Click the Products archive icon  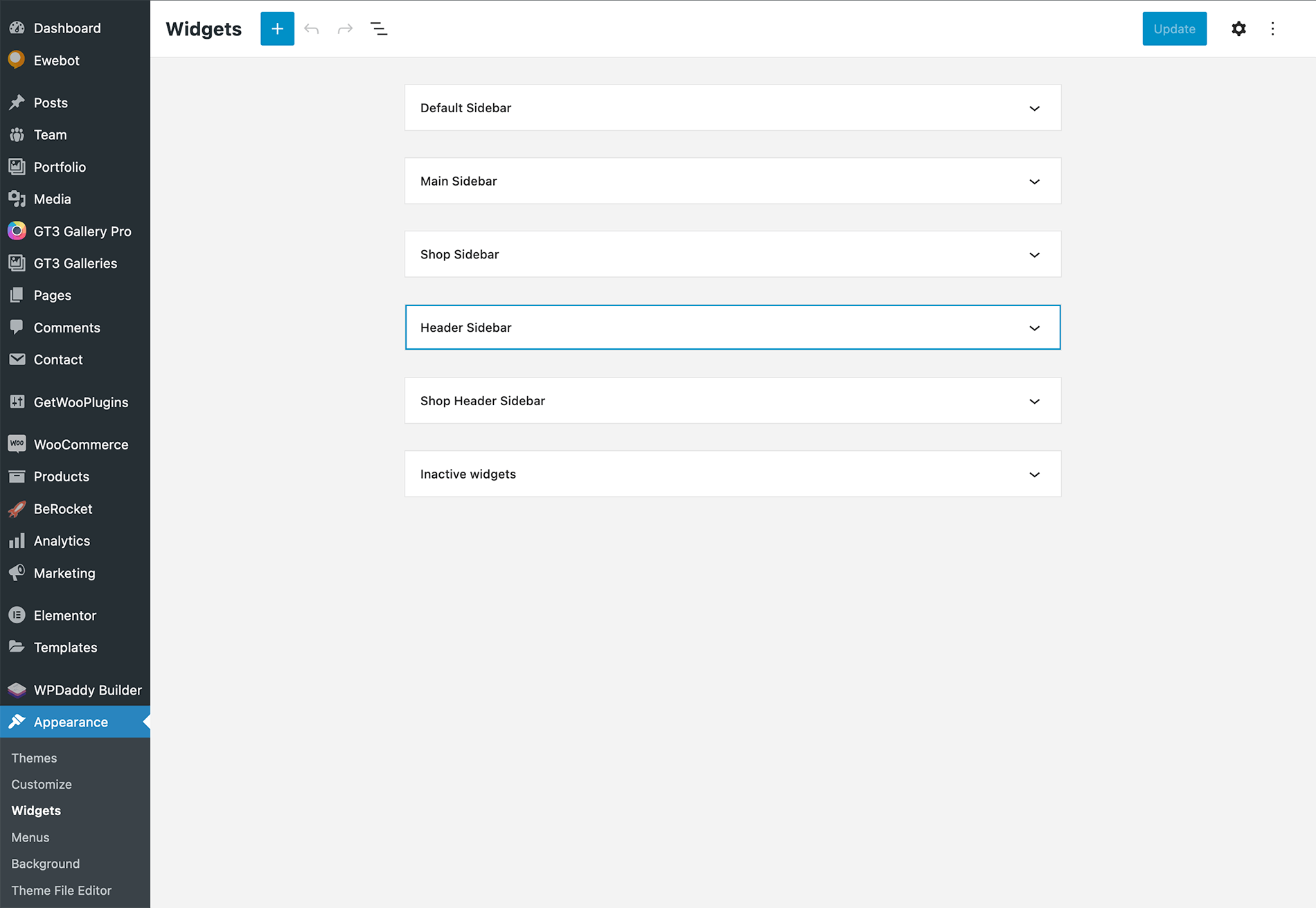(17, 477)
